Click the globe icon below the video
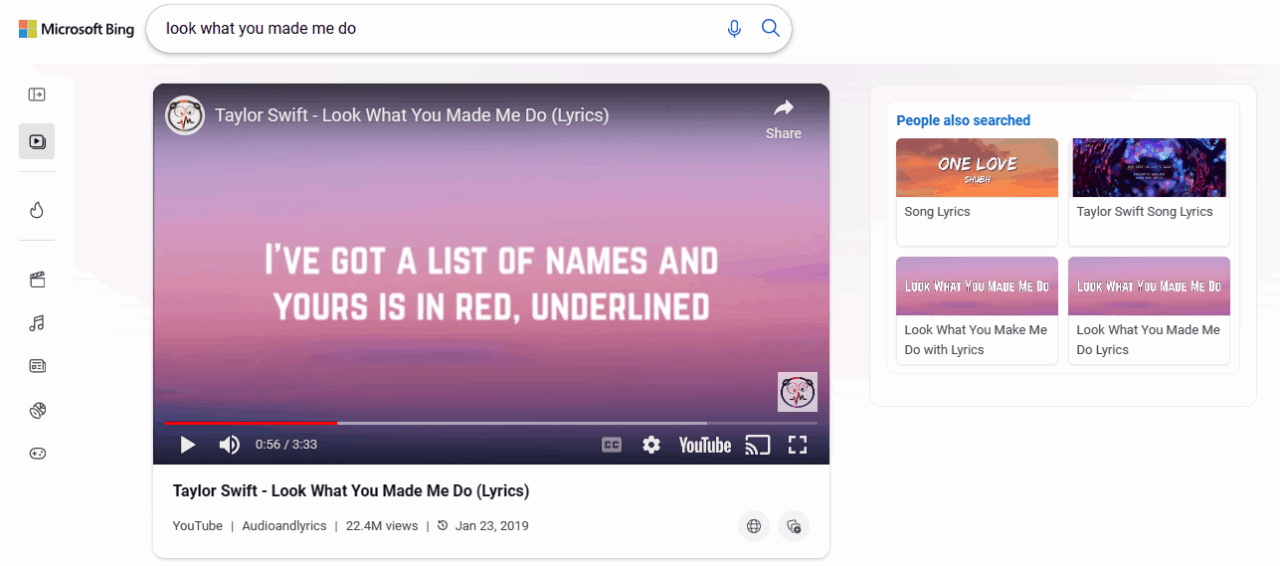 (x=754, y=526)
